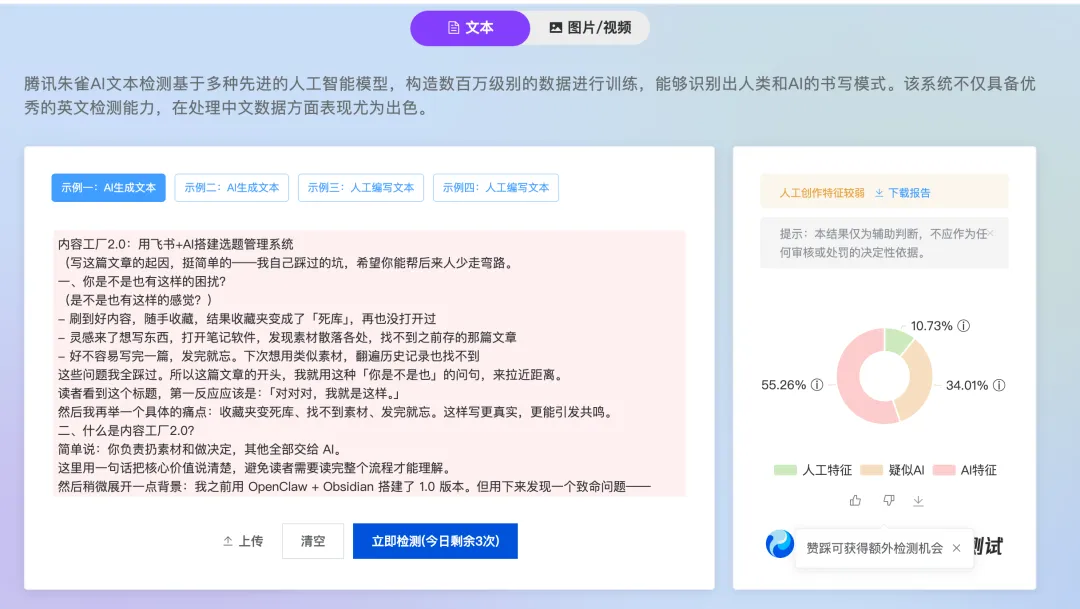Close the 提示 hint notice
The width and height of the screenshot is (1080, 609).
point(990,234)
